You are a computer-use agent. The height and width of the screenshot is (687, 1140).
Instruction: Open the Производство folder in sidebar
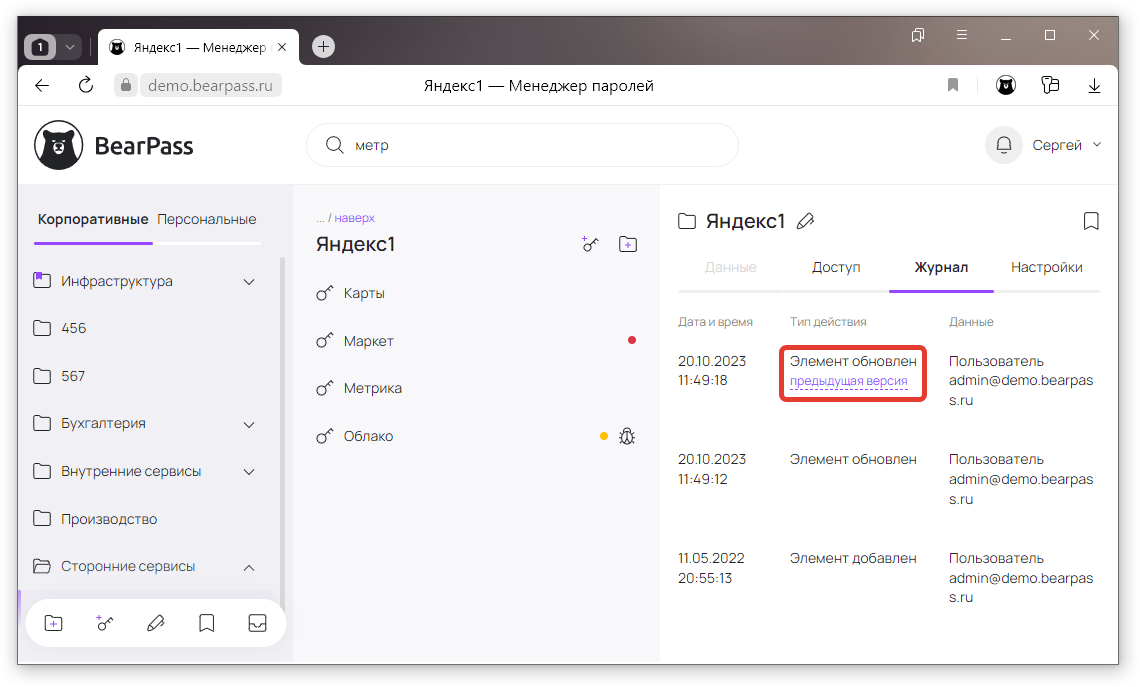coord(109,519)
